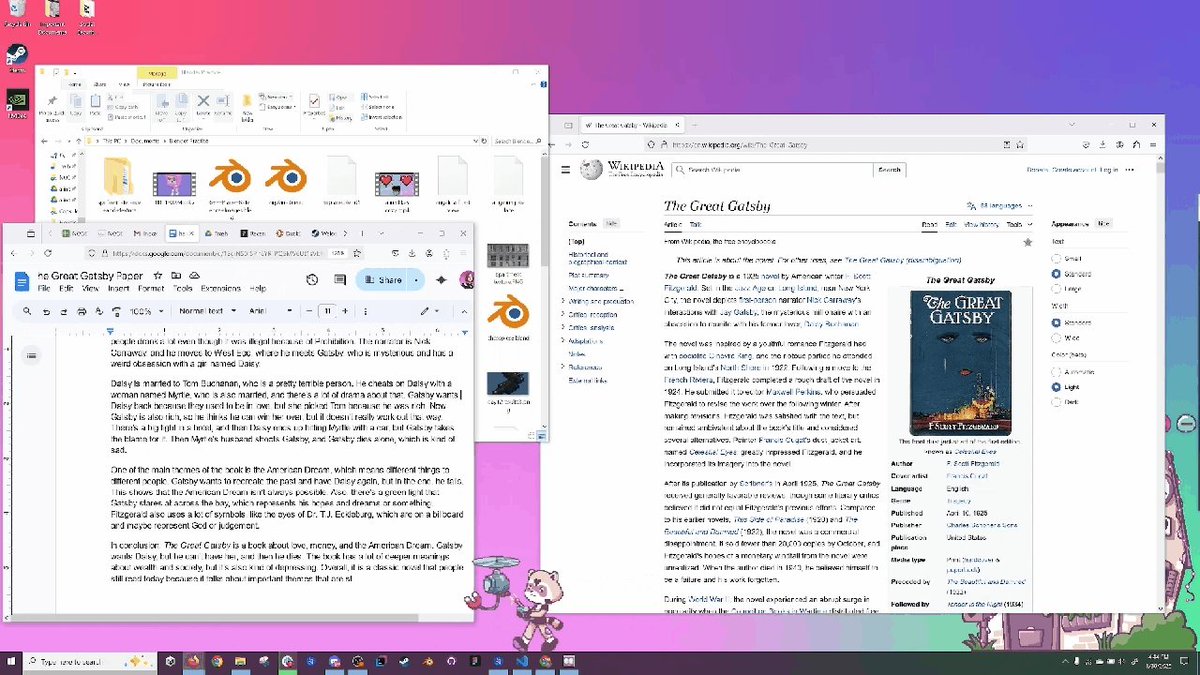1200x675 pixels.
Task: Open the Google Docs home logo
Action: (x=22, y=282)
